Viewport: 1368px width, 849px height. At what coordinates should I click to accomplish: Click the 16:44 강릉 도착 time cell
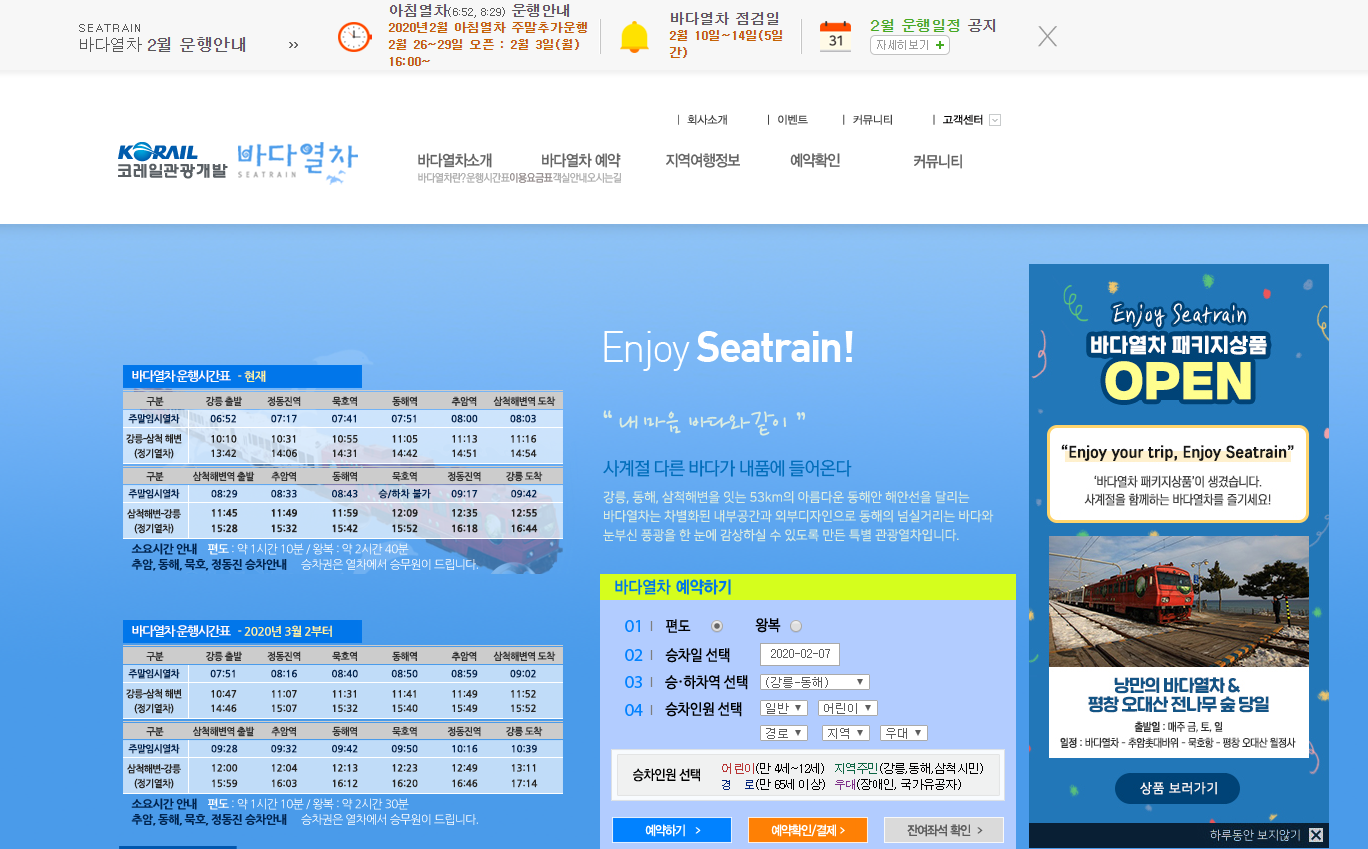524,529
